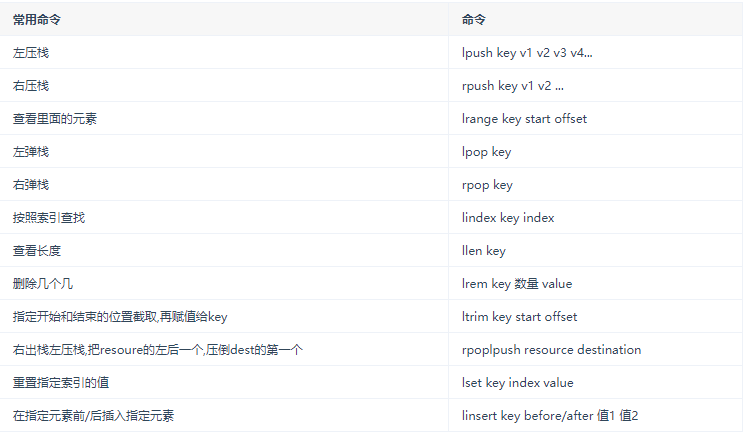Viewport: 750px width, 442px height.
Task: Select the 'rpop key' command
Action: 487,185
